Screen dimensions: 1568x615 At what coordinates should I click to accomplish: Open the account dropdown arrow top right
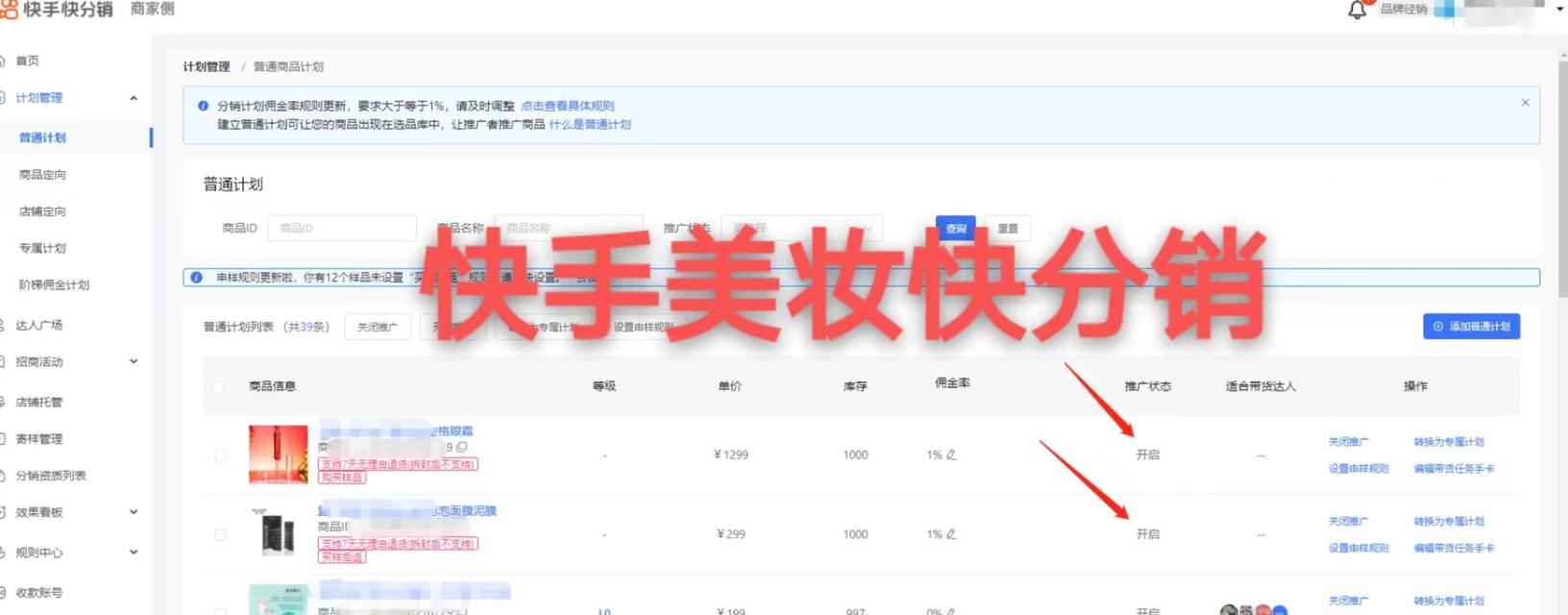click(x=1559, y=9)
